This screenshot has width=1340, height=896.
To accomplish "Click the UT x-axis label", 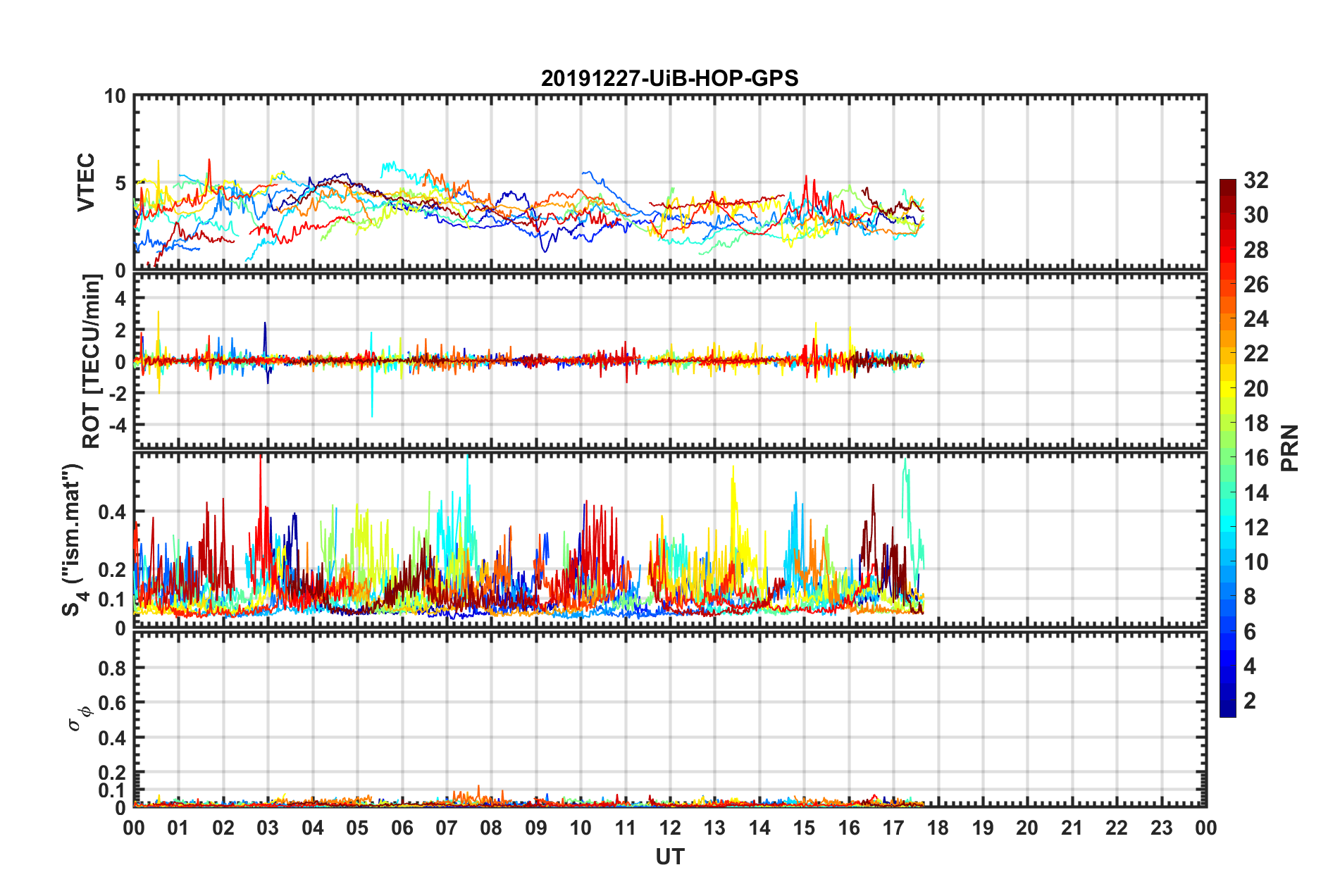I will coord(669,857).
